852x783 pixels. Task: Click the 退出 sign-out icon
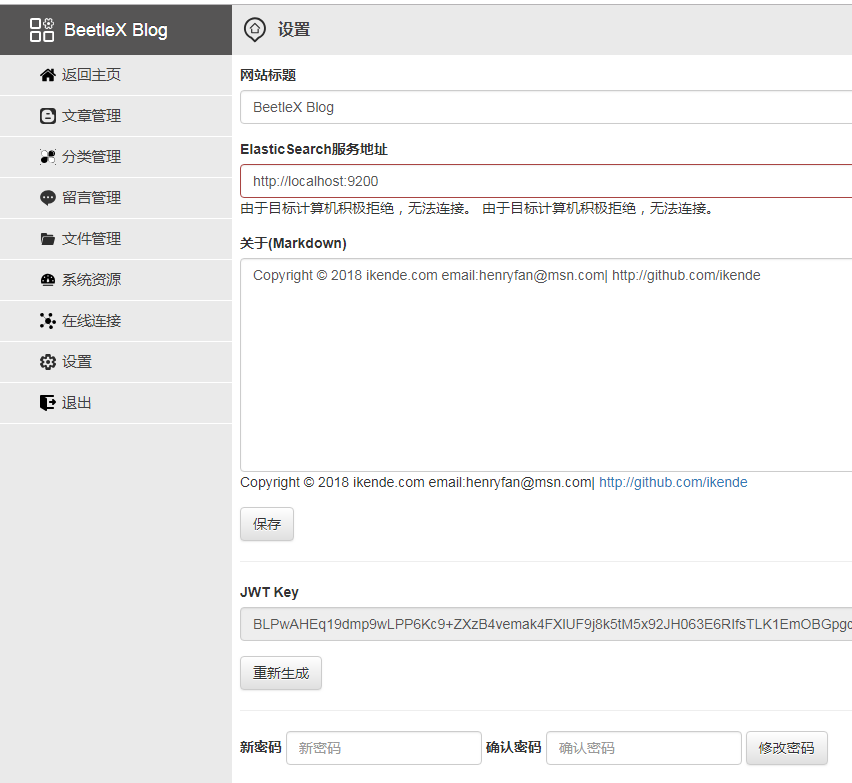pos(47,403)
